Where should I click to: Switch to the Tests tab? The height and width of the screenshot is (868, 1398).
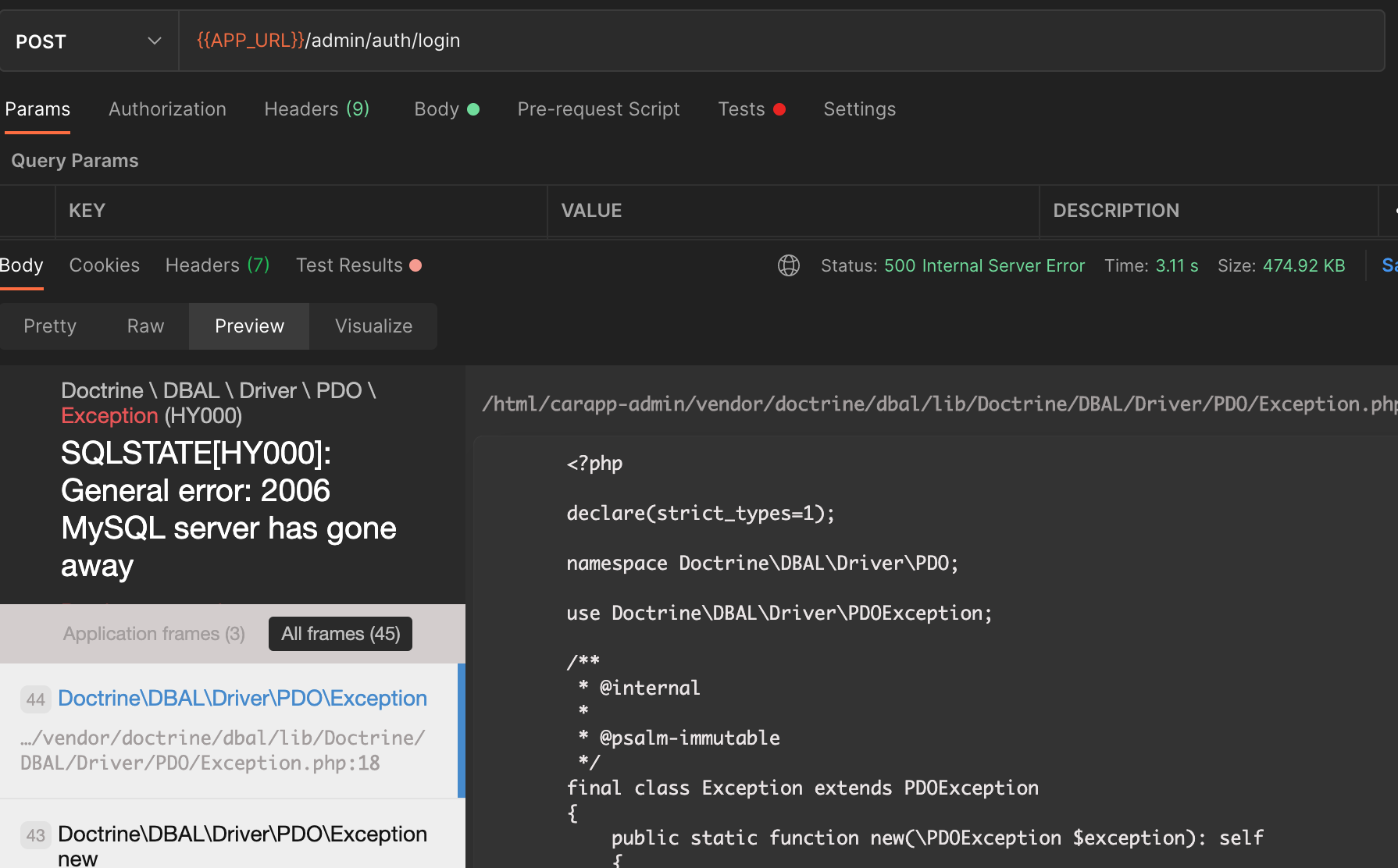point(751,109)
